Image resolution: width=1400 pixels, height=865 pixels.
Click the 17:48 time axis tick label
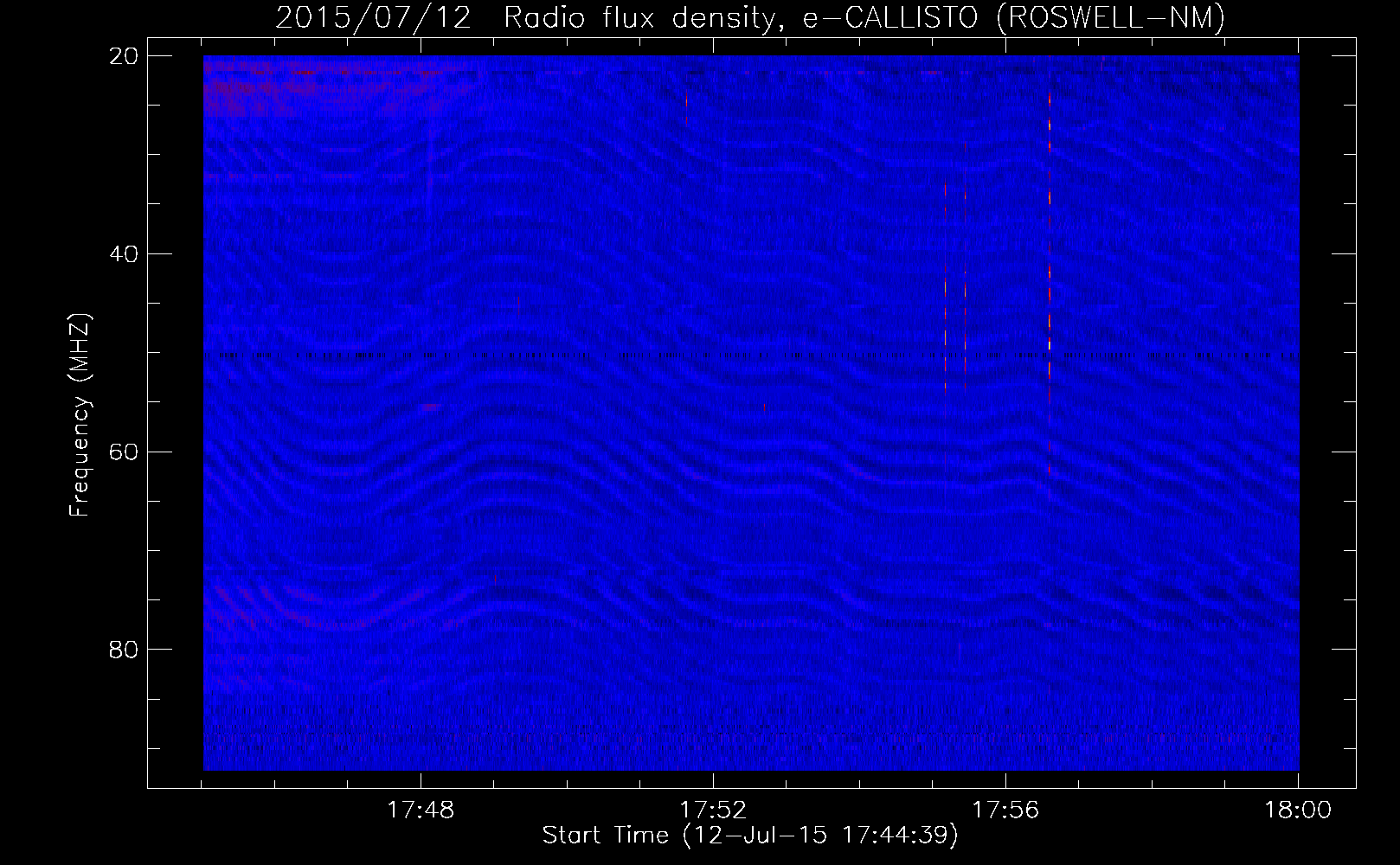pyautogui.click(x=421, y=811)
